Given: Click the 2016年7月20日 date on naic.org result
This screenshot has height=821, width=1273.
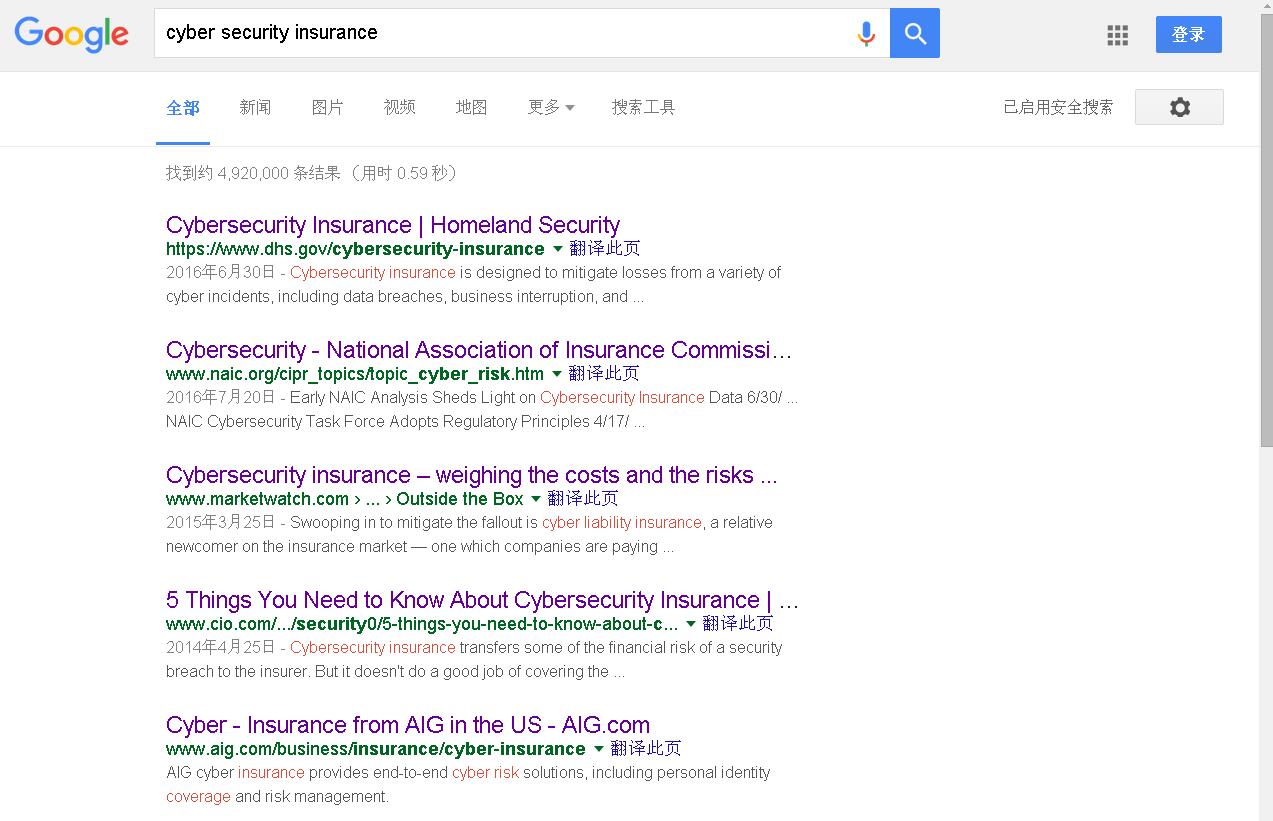Looking at the screenshot, I should (x=221, y=397).
